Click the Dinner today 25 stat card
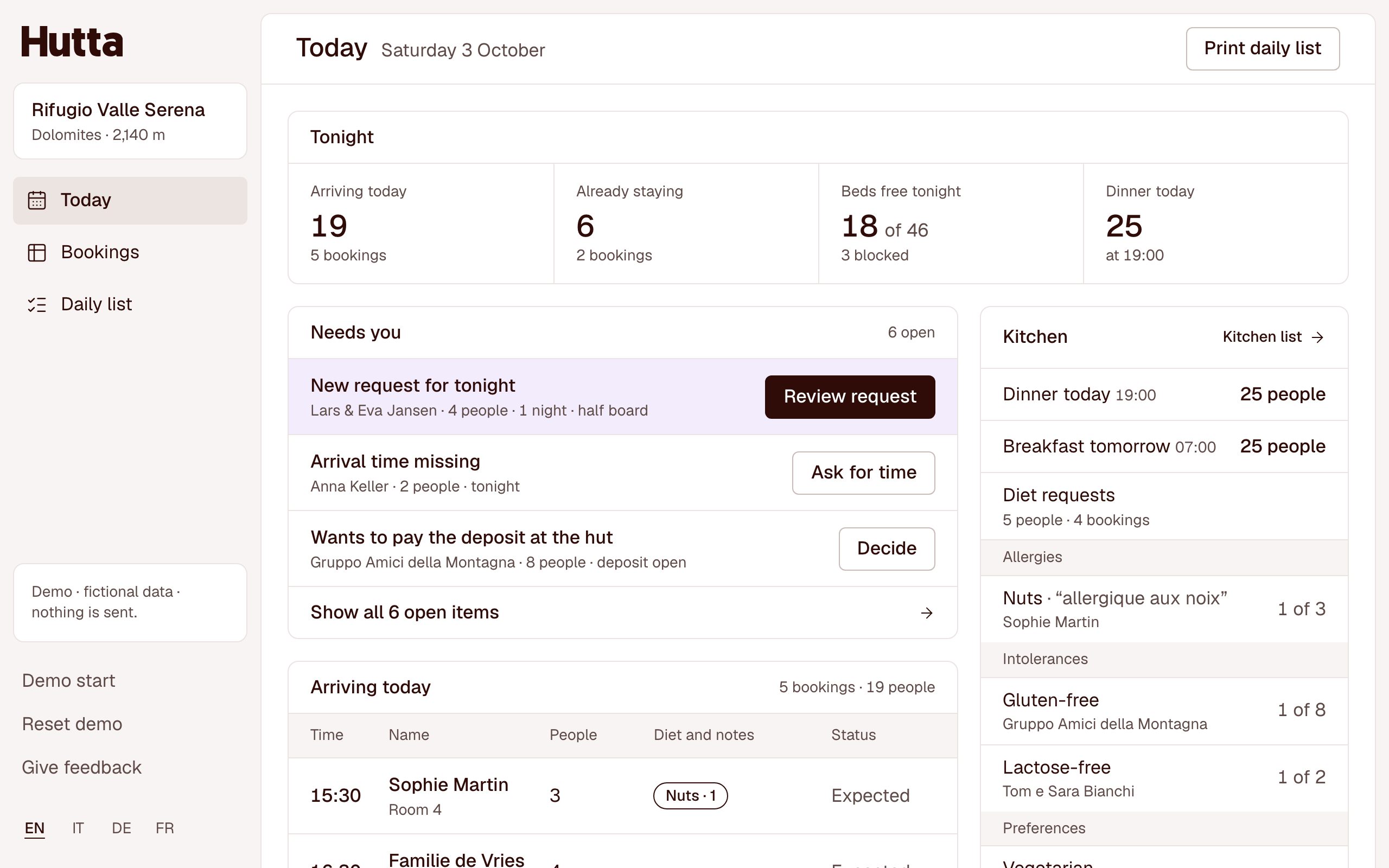This screenshot has width=1389, height=868. pos(1215,224)
